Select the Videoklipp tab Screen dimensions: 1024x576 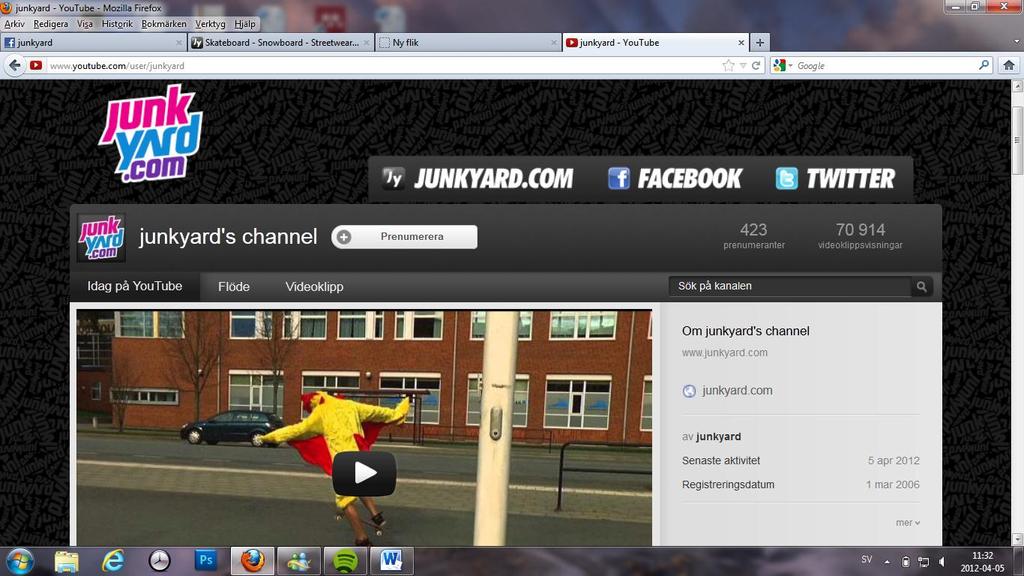pos(314,287)
